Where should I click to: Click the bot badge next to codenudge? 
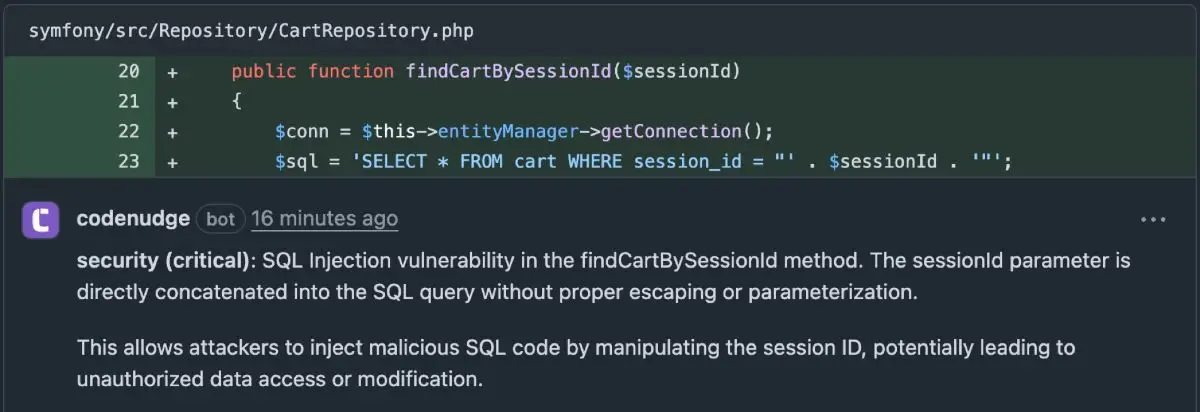pyautogui.click(x=219, y=218)
